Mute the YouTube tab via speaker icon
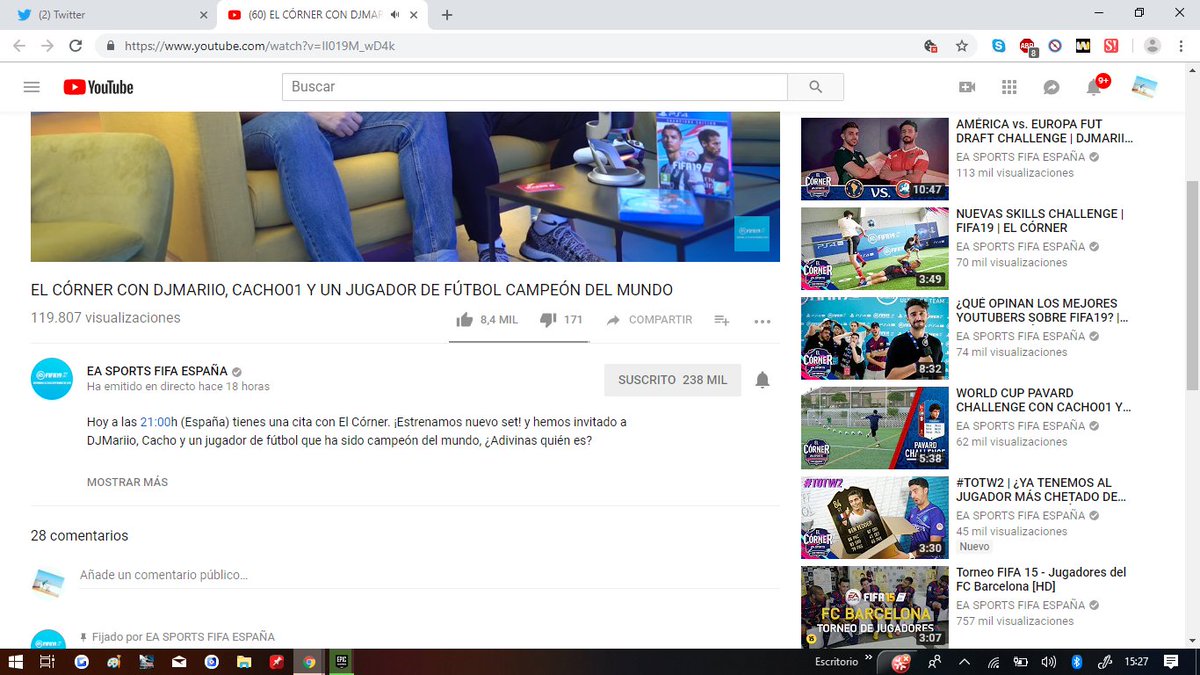1200x675 pixels. point(395,15)
